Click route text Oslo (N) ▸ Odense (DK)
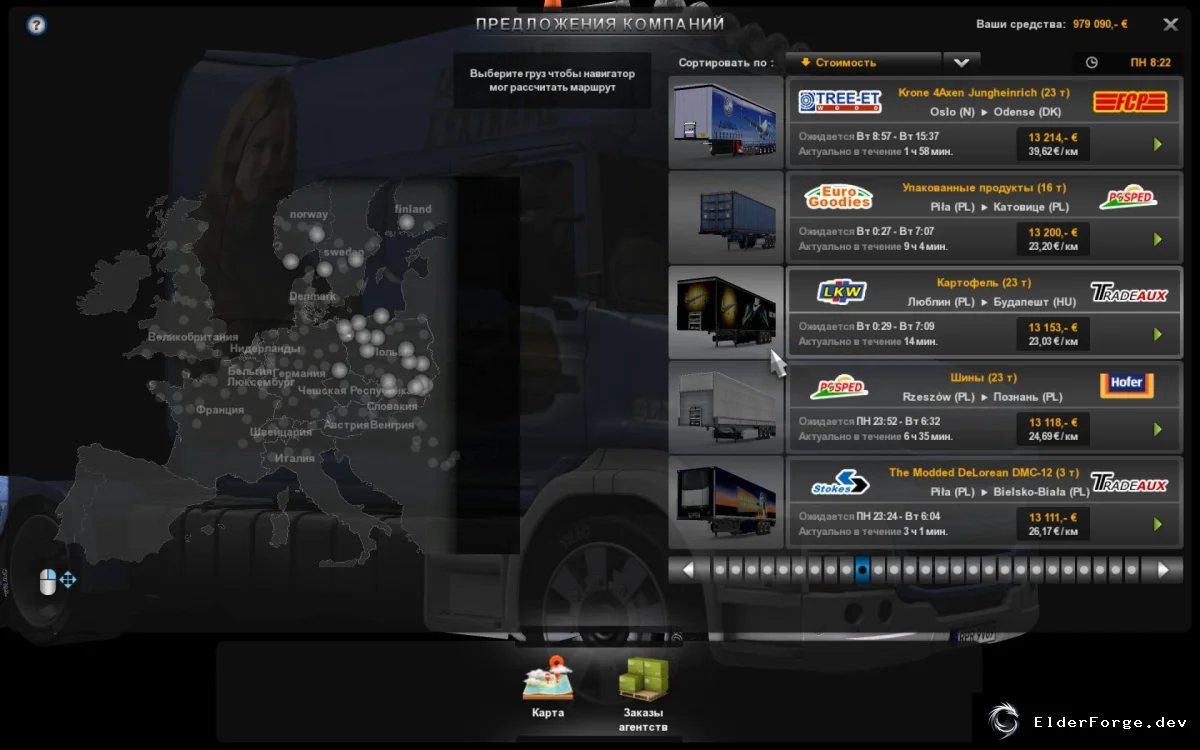Image resolution: width=1200 pixels, height=750 pixels. point(996,112)
